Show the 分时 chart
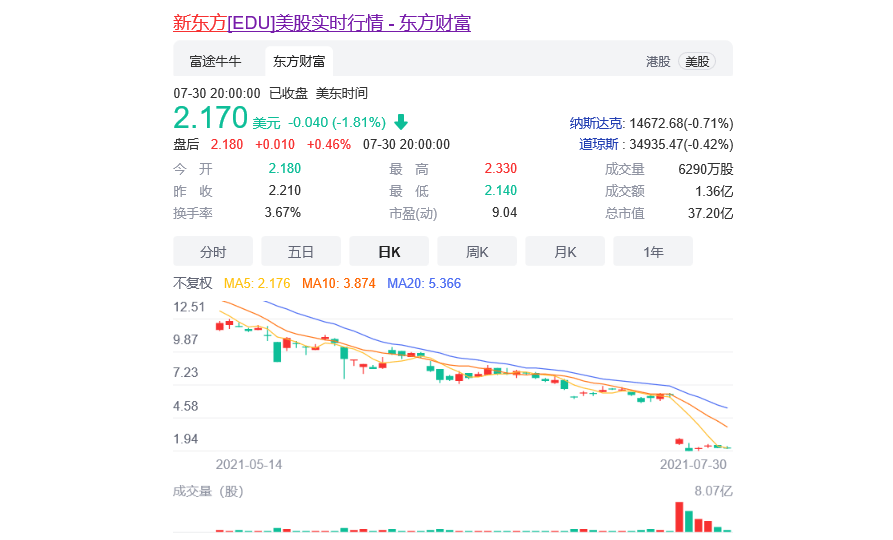The image size is (893, 540). [x=213, y=251]
